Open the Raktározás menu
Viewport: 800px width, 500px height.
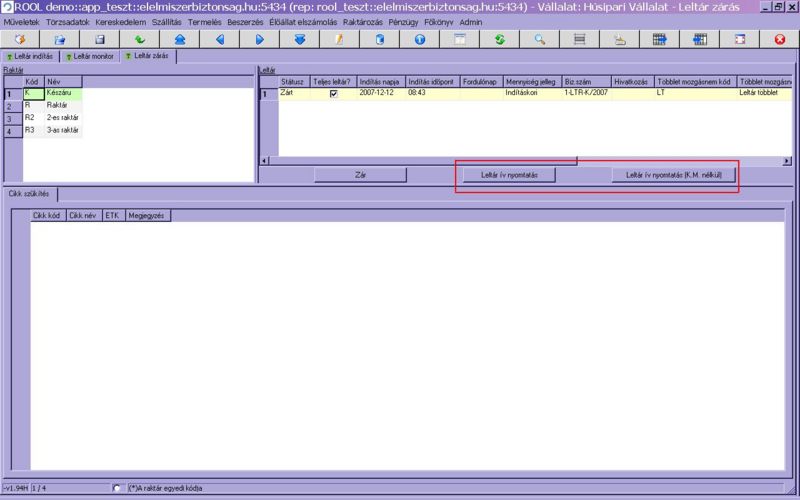point(364,21)
